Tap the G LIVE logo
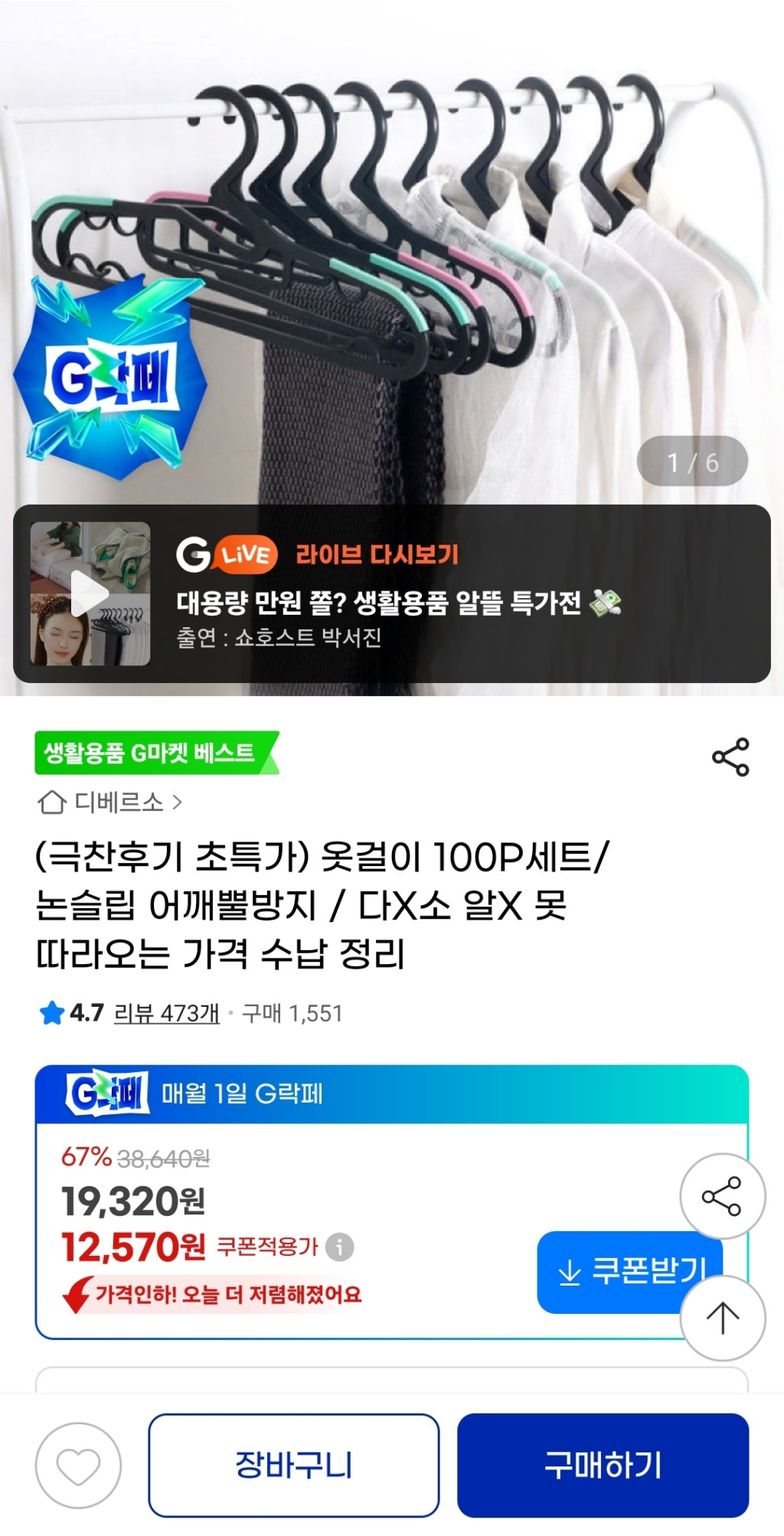The height and width of the screenshot is (1536, 784). pos(227,554)
